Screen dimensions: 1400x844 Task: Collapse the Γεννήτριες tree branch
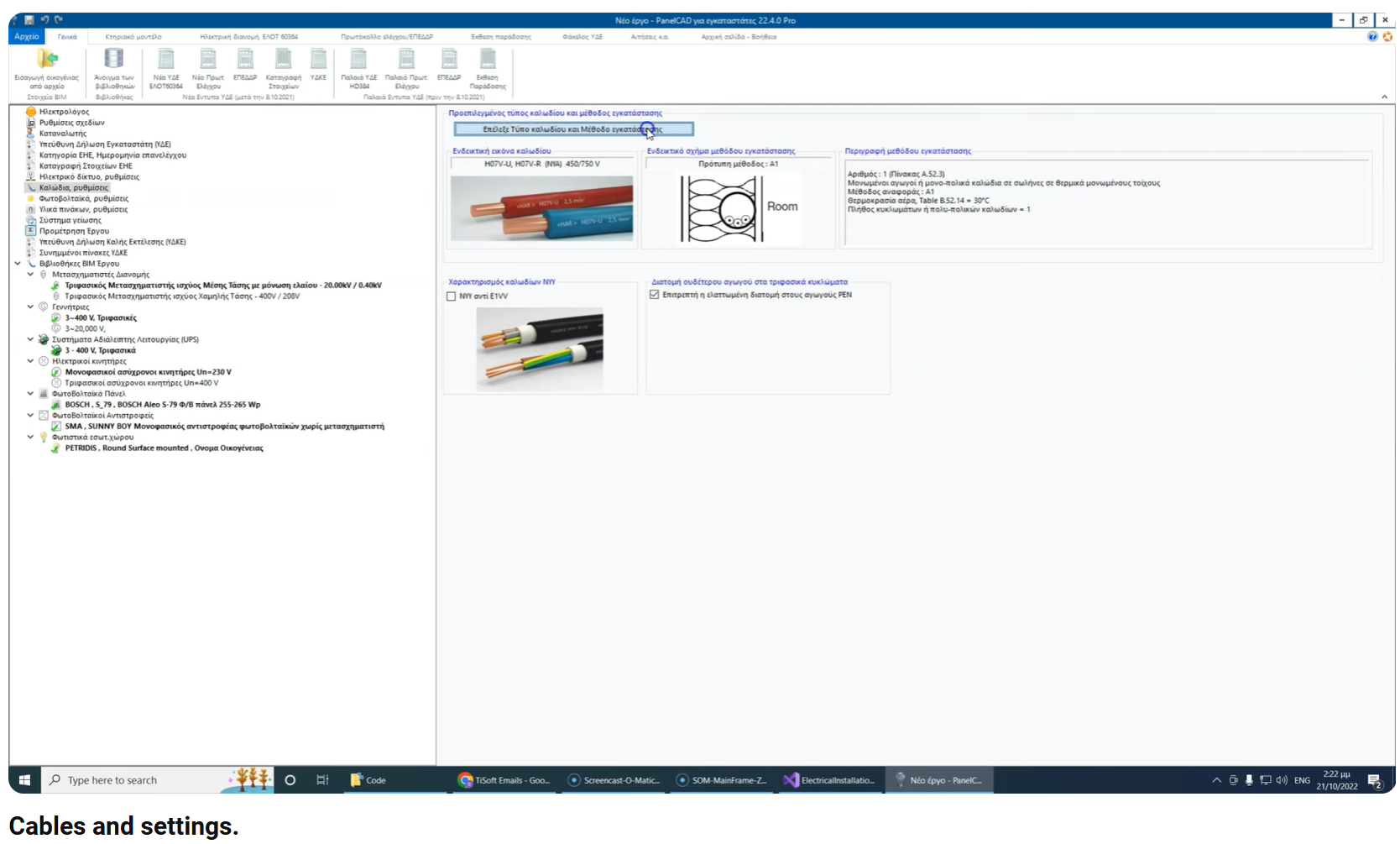[31, 306]
